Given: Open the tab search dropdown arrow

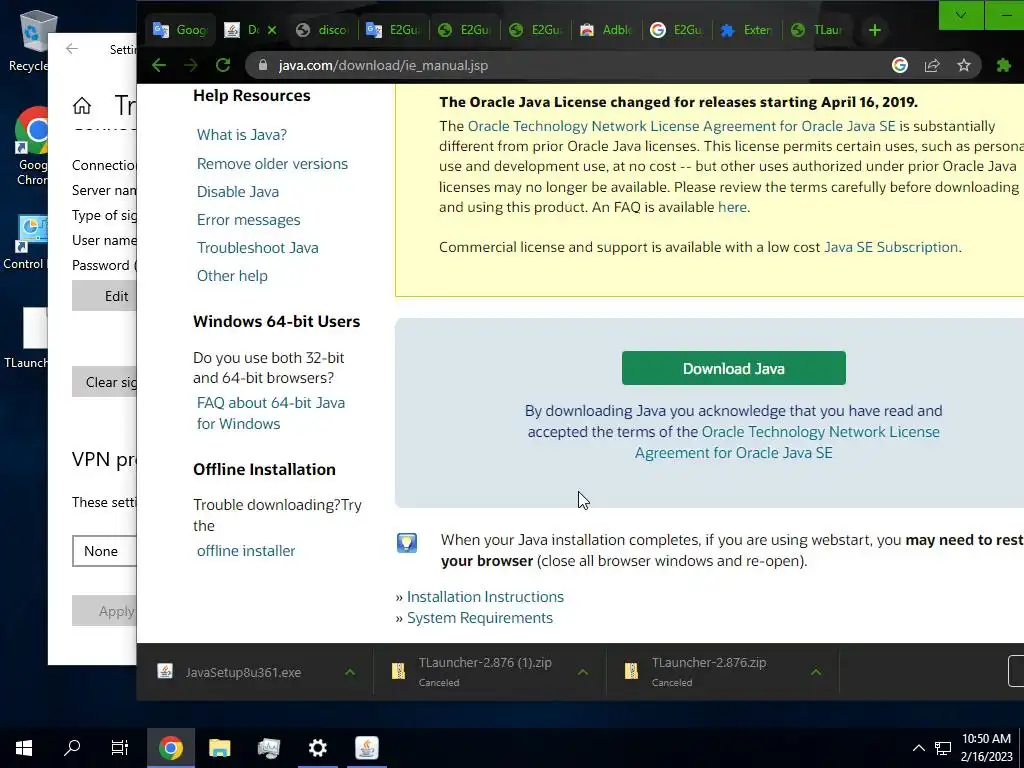Looking at the screenshot, I should (x=961, y=16).
